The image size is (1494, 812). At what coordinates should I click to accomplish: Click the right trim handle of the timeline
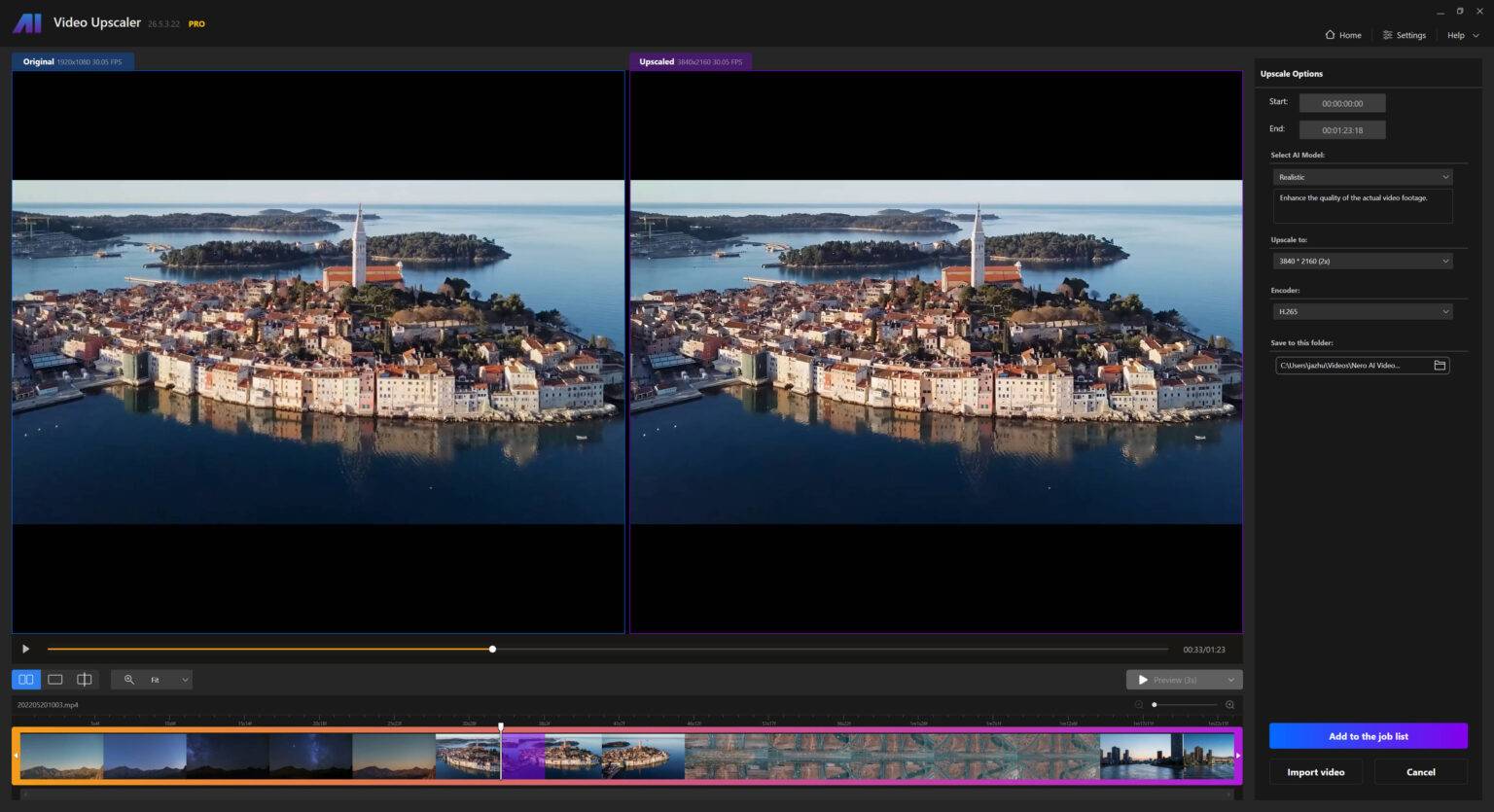[1237, 756]
